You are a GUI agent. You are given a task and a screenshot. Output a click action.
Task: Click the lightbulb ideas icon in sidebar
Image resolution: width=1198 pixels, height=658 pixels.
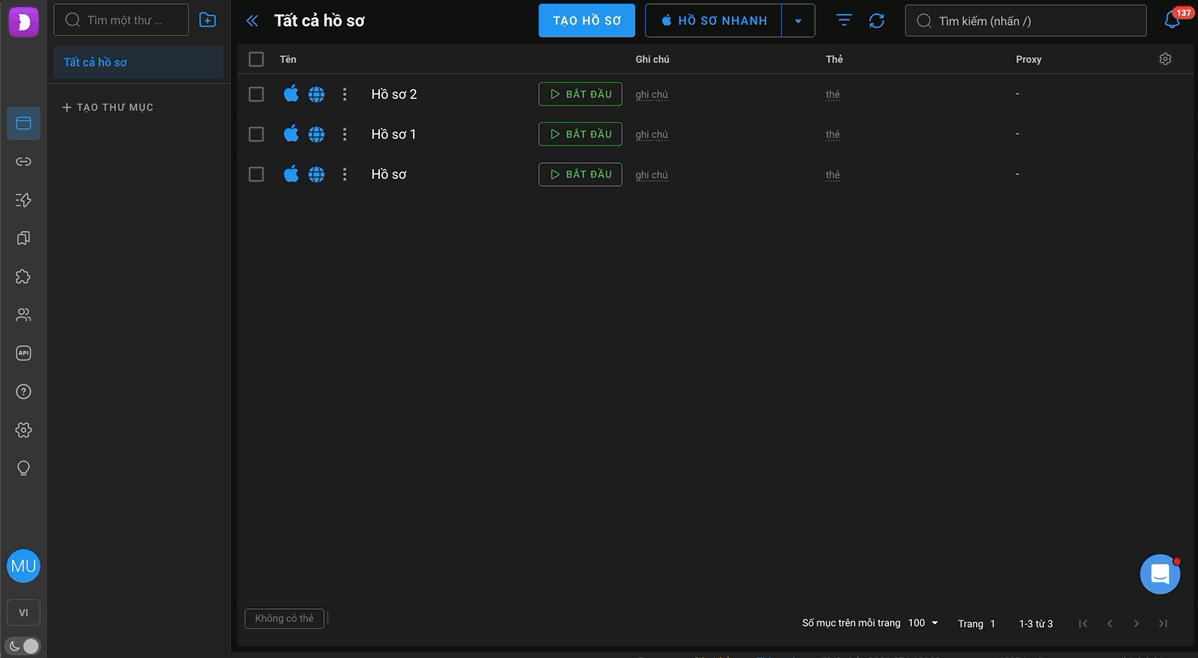click(24, 468)
